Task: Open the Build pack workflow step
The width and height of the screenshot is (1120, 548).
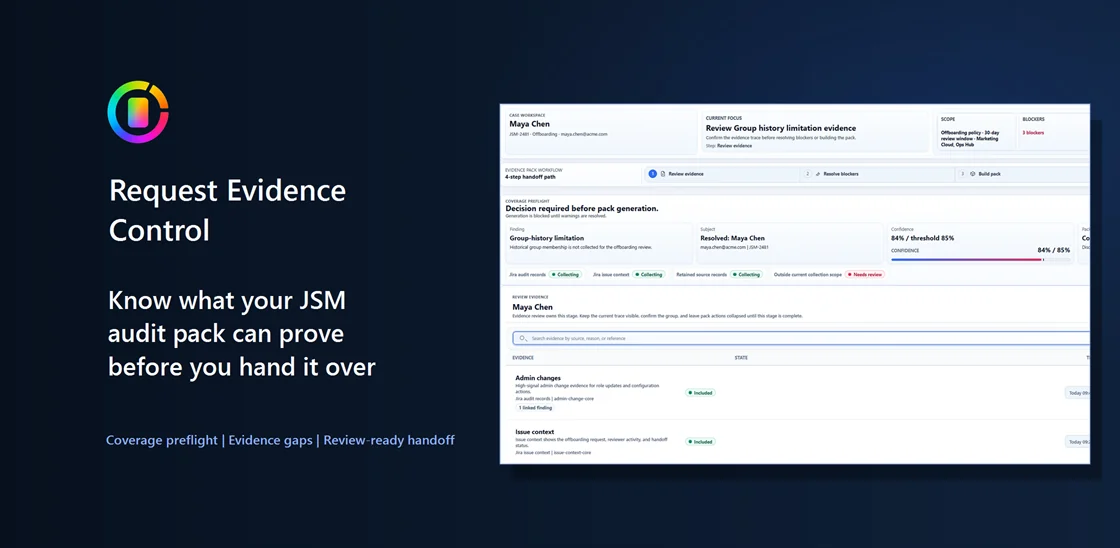Action: 1023,174
